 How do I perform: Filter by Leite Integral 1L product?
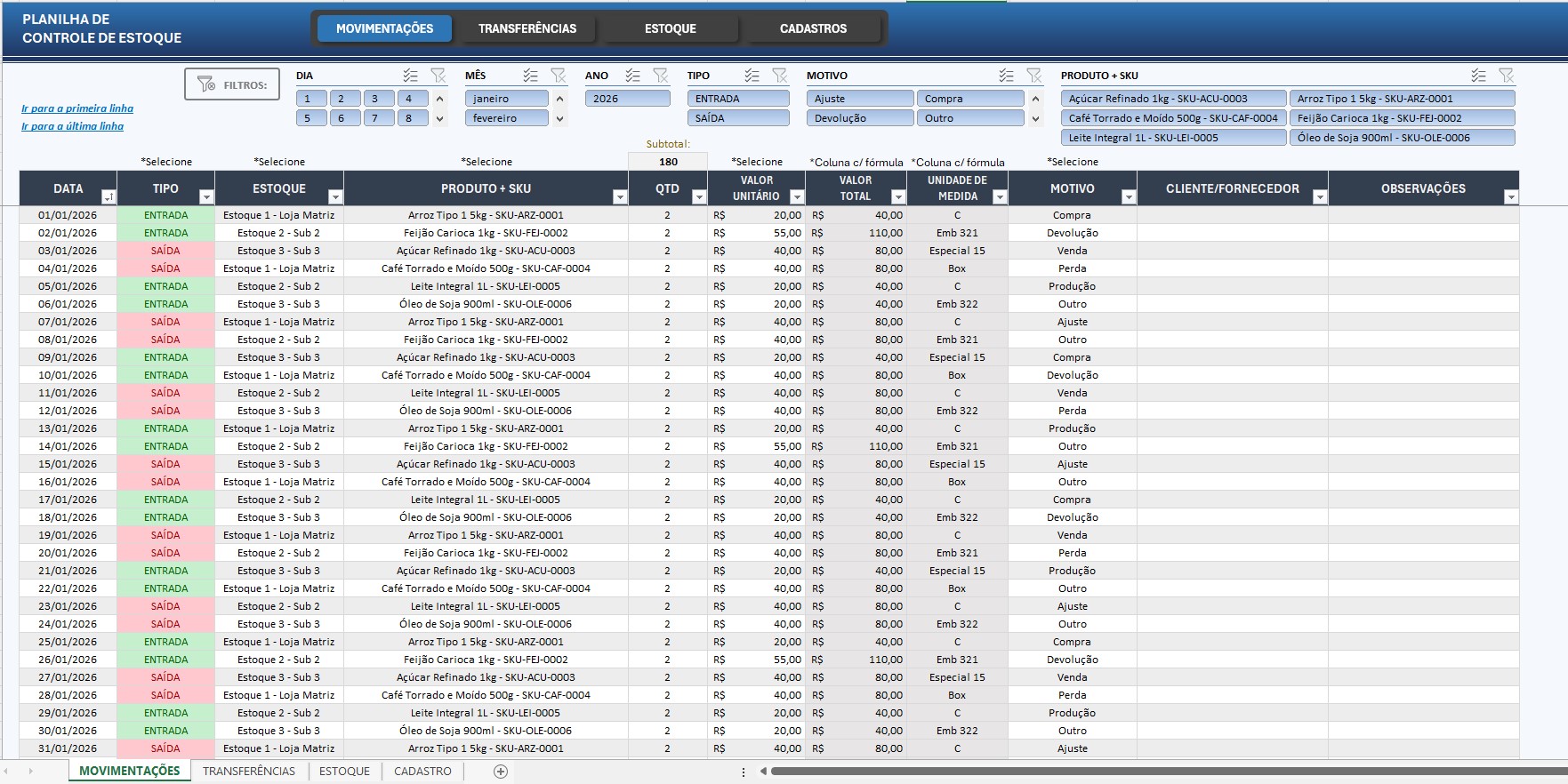coord(1174,138)
